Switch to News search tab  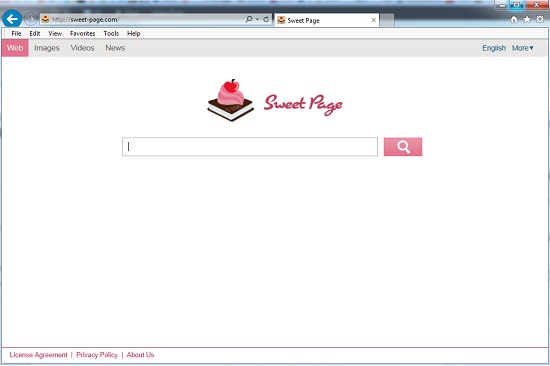[115, 48]
